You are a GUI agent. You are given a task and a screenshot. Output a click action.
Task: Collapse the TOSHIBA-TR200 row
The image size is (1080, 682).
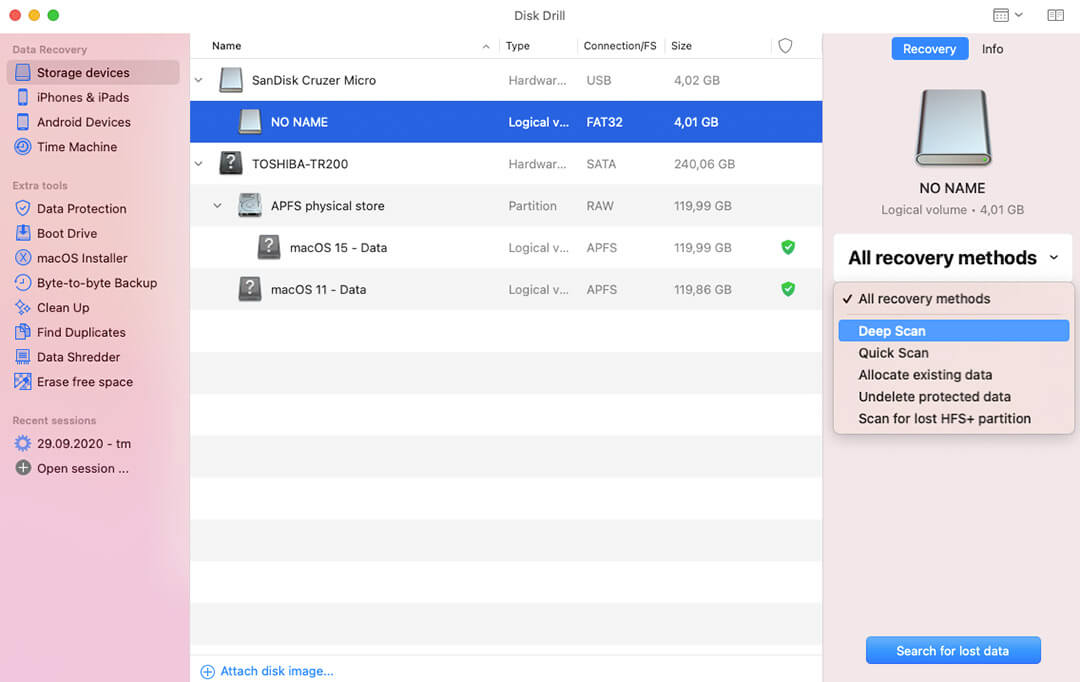point(198,164)
